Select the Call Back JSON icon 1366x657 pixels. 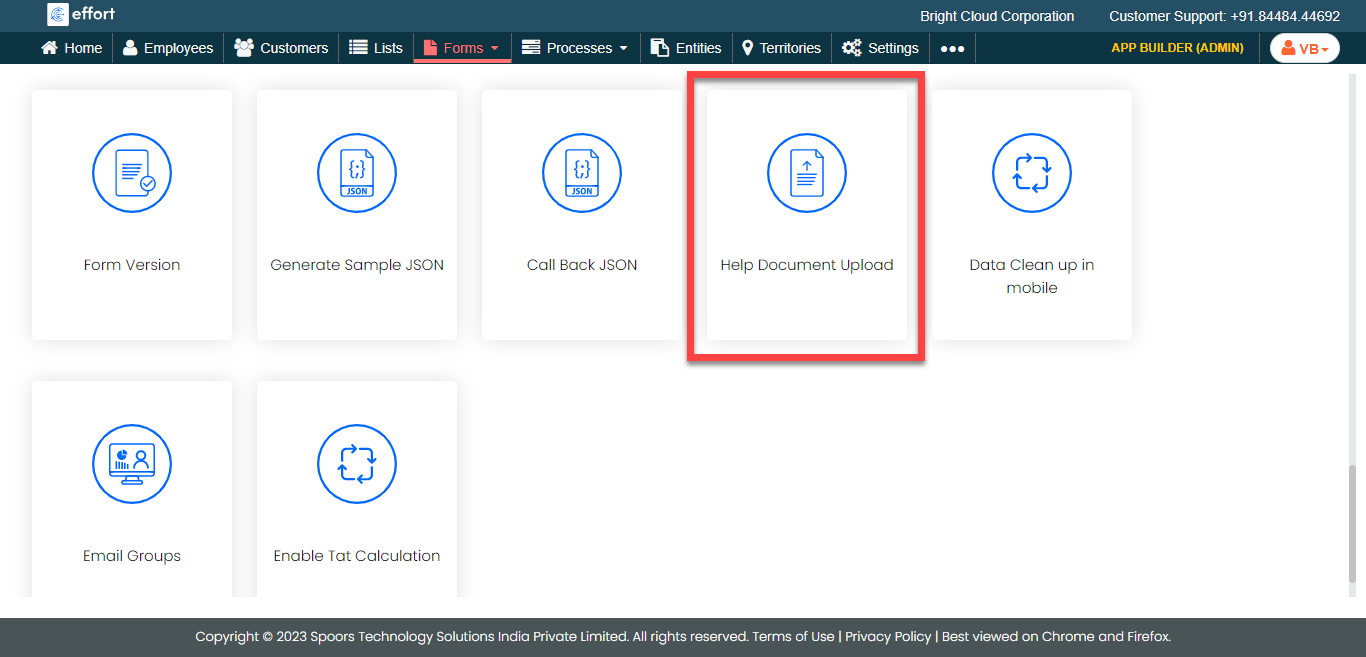(x=582, y=174)
